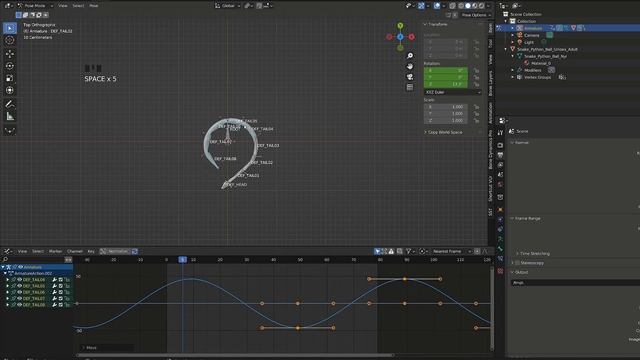
Task: Toggle the camera view icon in viewport
Action: tap(410, 77)
